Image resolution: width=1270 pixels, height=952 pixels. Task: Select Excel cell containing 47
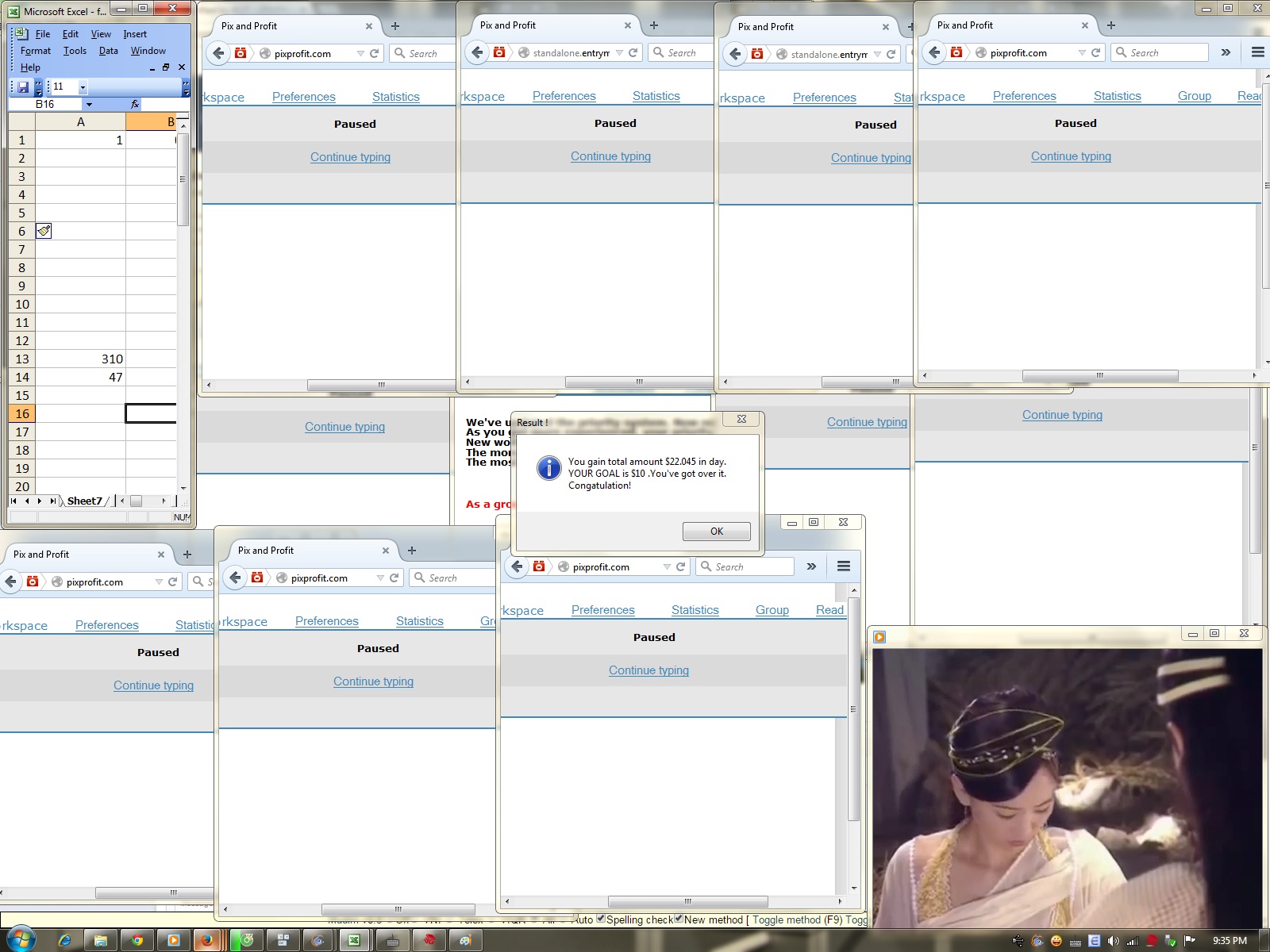point(80,377)
